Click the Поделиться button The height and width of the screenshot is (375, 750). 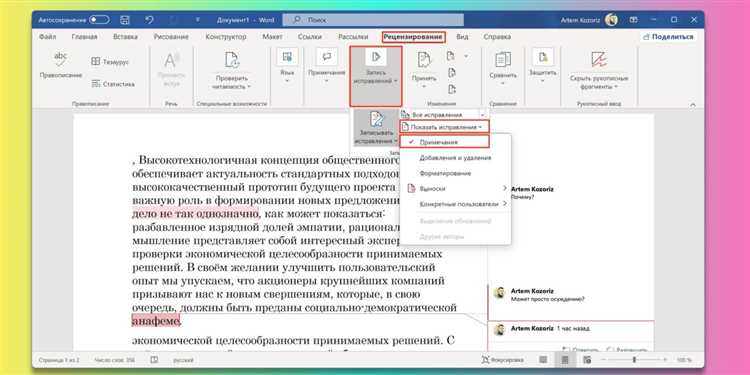669,37
